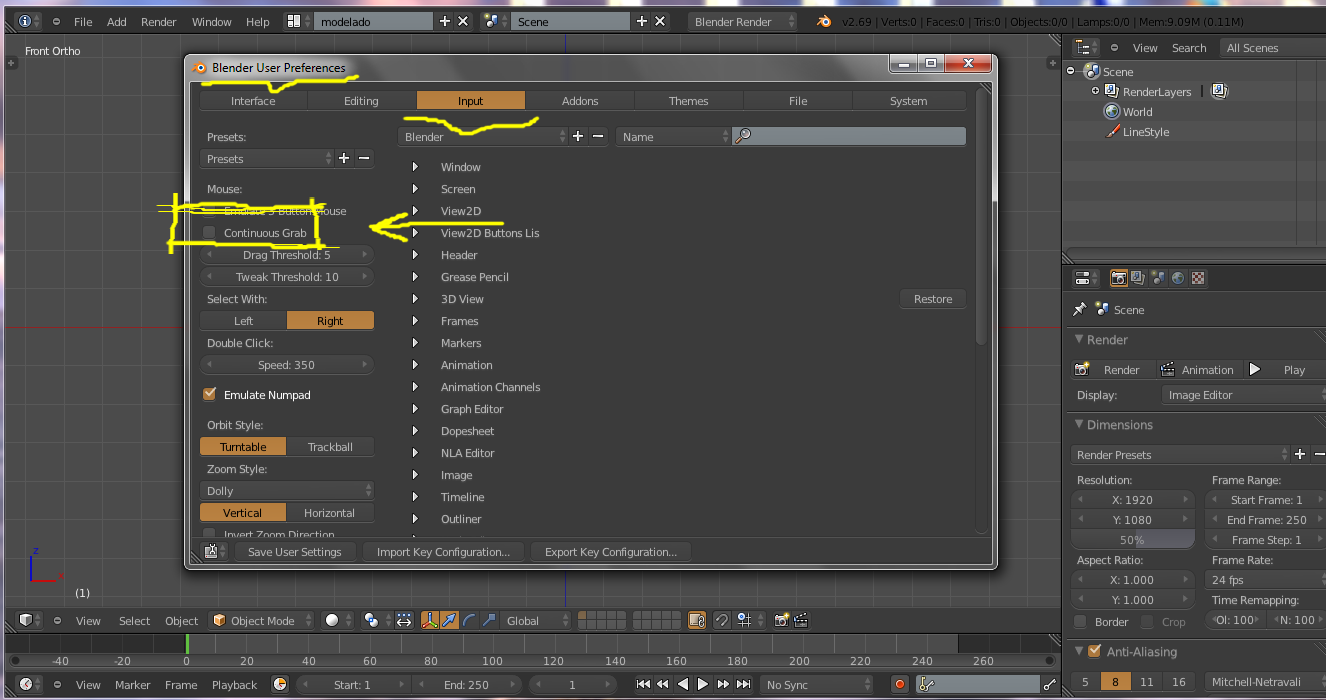Click the Double Click Speed: 350 field
This screenshot has width=1326, height=700.
287,365
